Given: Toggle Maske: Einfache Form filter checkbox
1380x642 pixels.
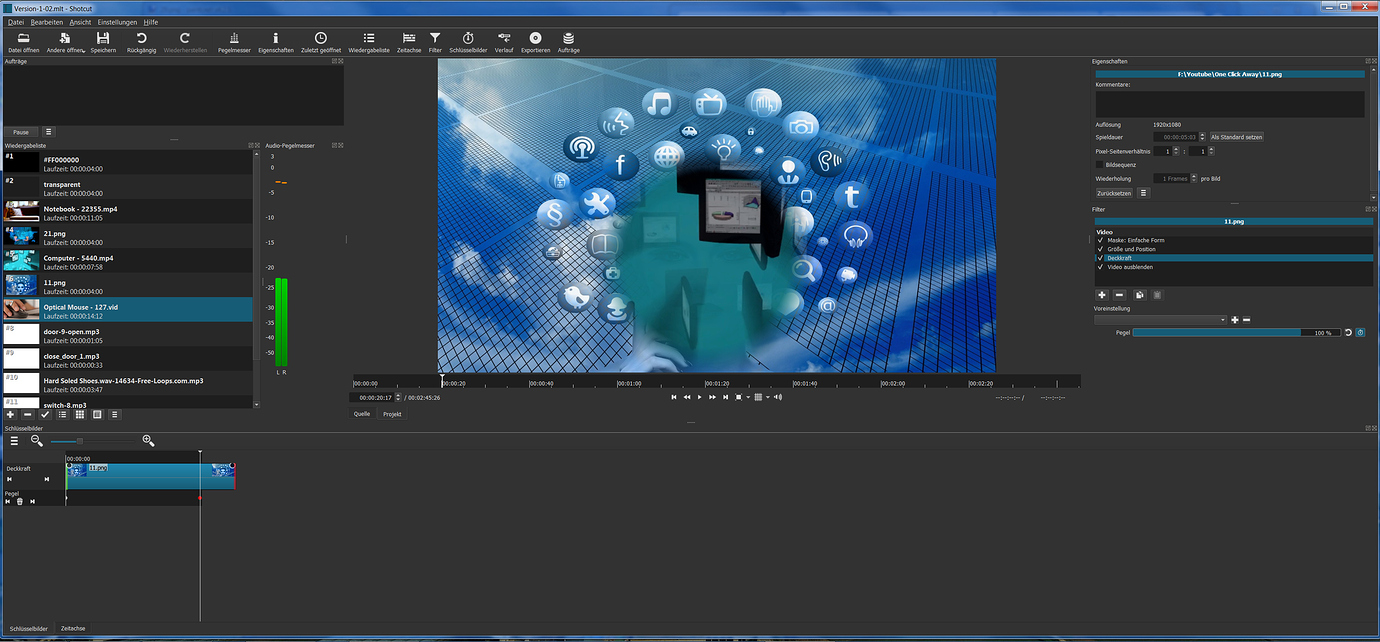Looking at the screenshot, I should pyautogui.click(x=1100, y=240).
